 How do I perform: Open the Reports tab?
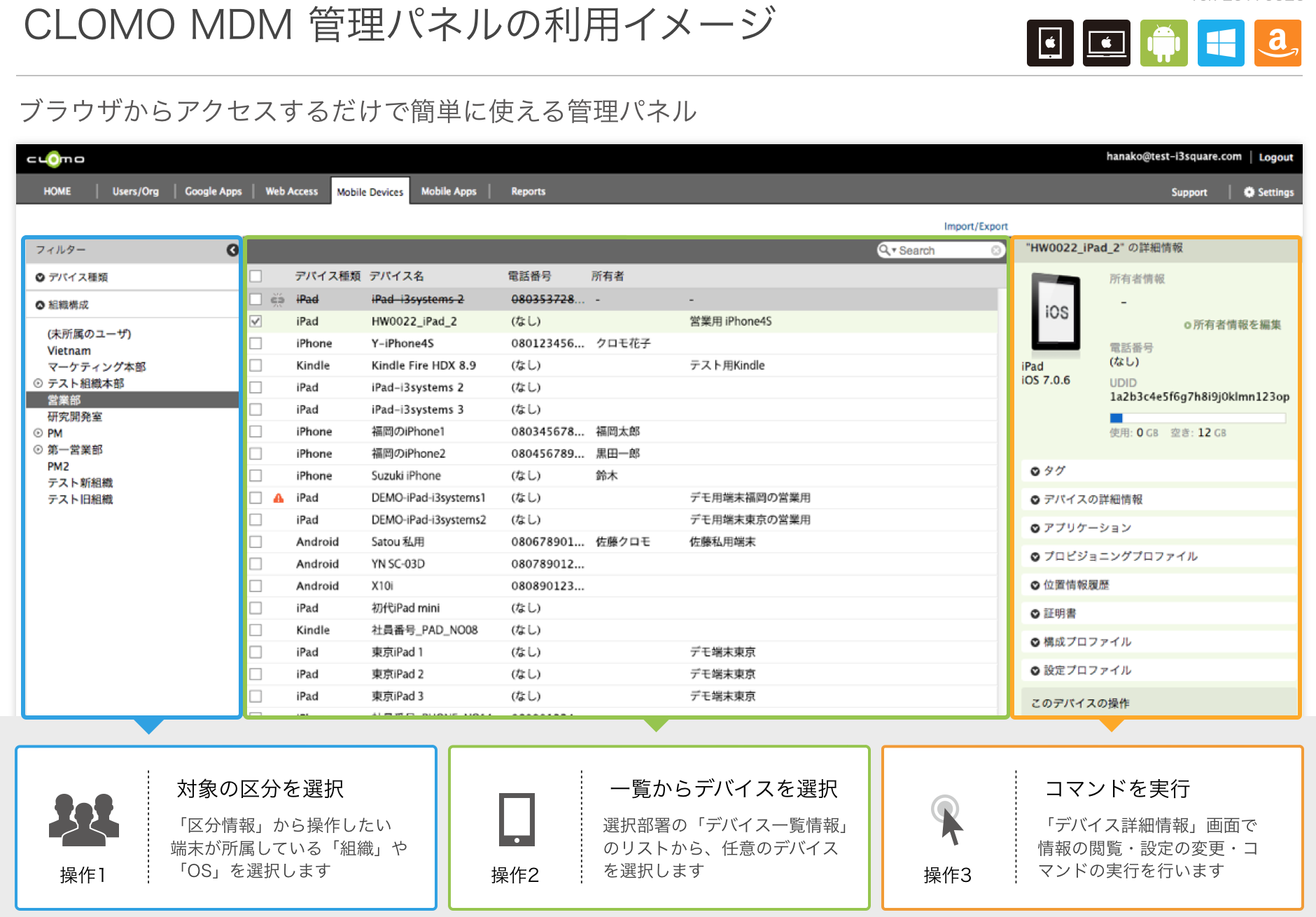(528, 190)
